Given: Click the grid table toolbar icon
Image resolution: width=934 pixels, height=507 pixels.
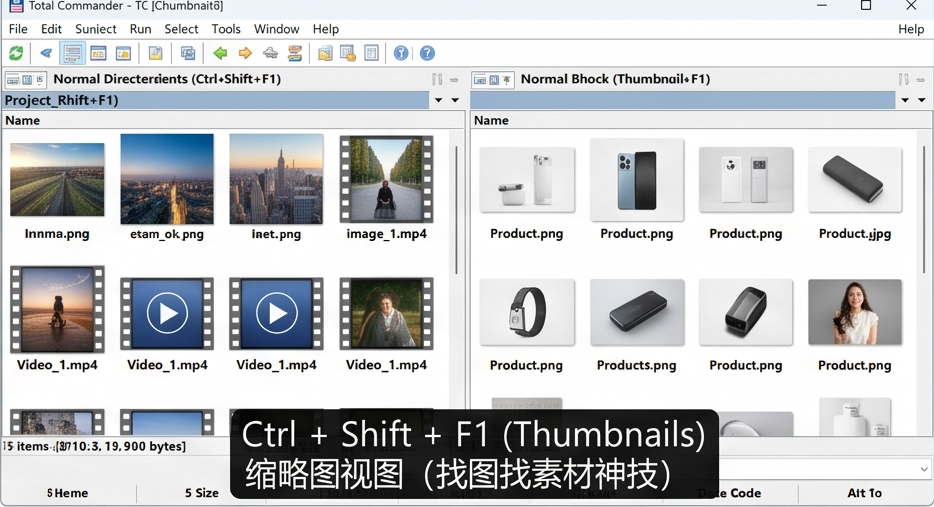Looking at the screenshot, I should (371, 53).
